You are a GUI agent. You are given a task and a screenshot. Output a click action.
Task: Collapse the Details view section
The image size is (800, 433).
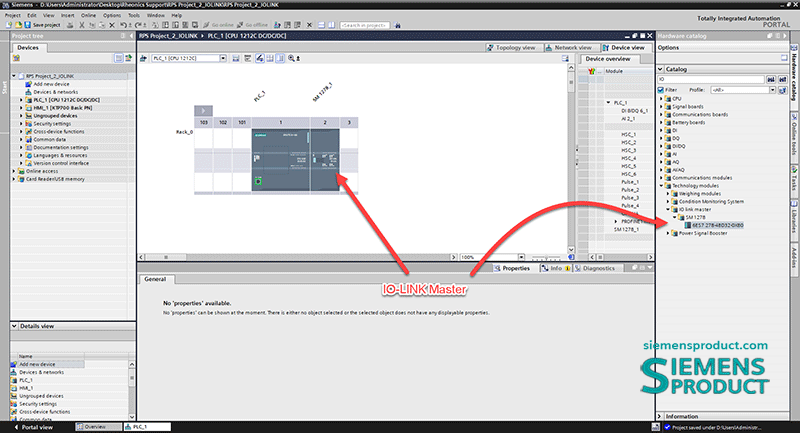pos(14,326)
